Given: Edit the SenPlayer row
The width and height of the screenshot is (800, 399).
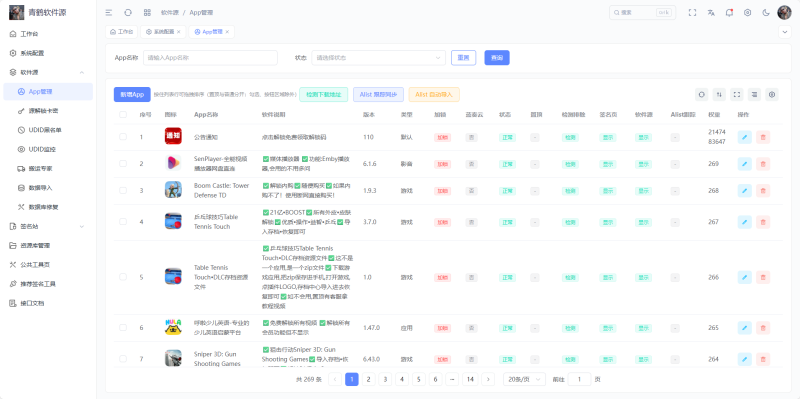Looking at the screenshot, I should point(745,164).
